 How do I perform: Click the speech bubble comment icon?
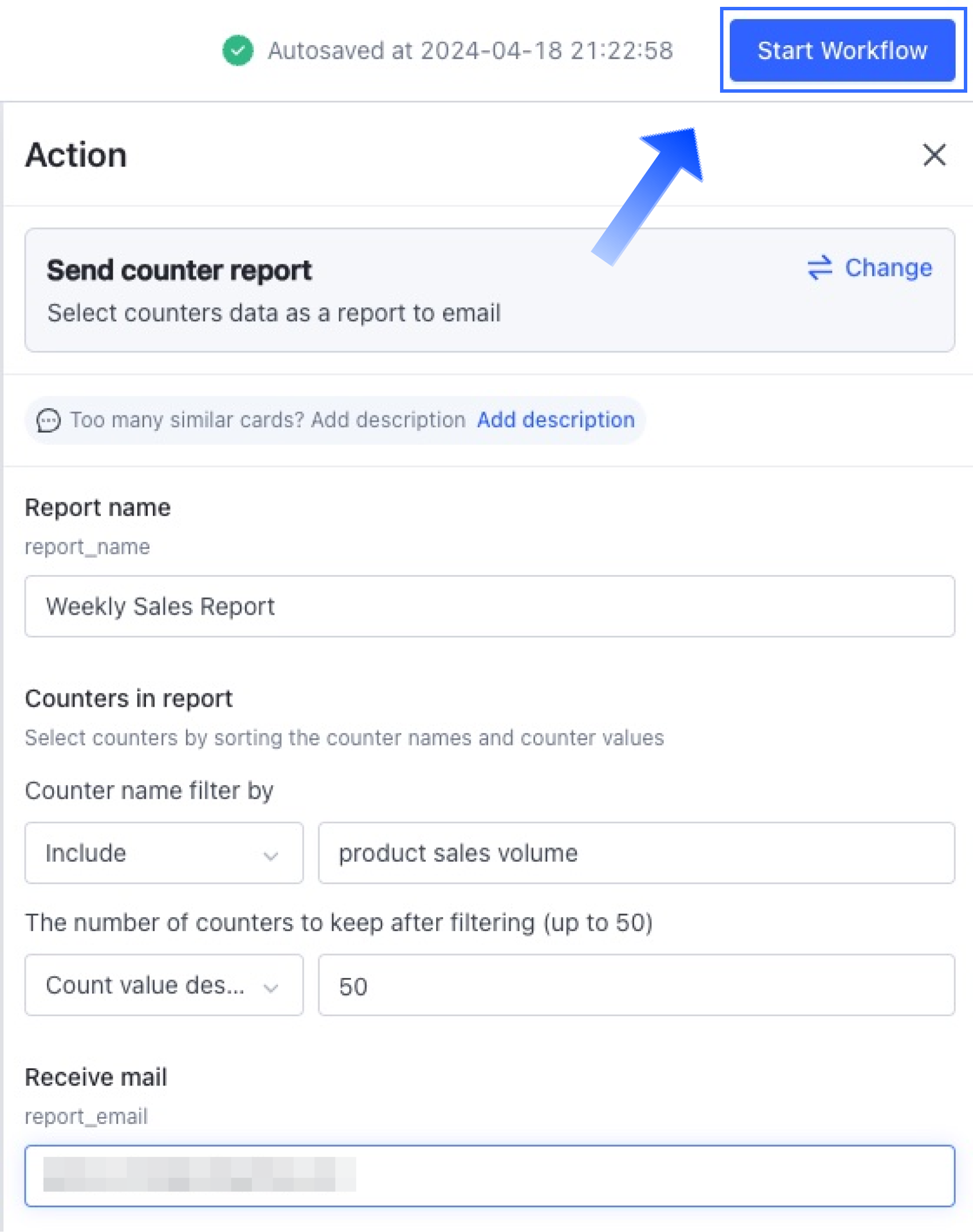[48, 420]
